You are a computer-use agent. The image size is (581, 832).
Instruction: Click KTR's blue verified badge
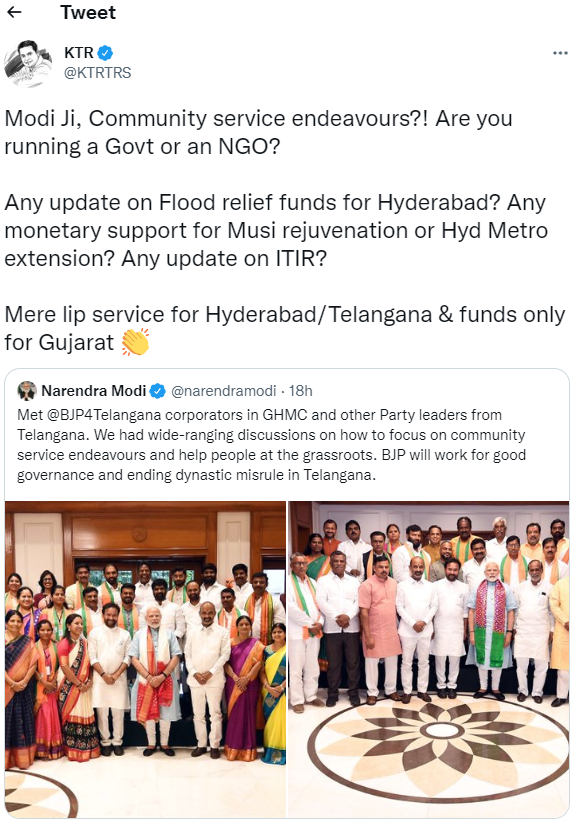click(x=105, y=53)
